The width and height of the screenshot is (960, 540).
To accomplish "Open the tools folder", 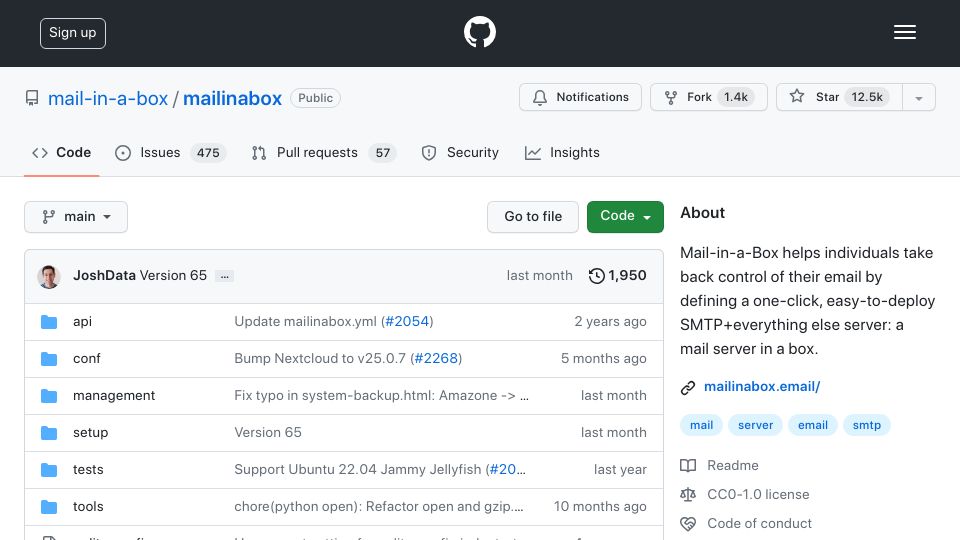I will click(88, 506).
